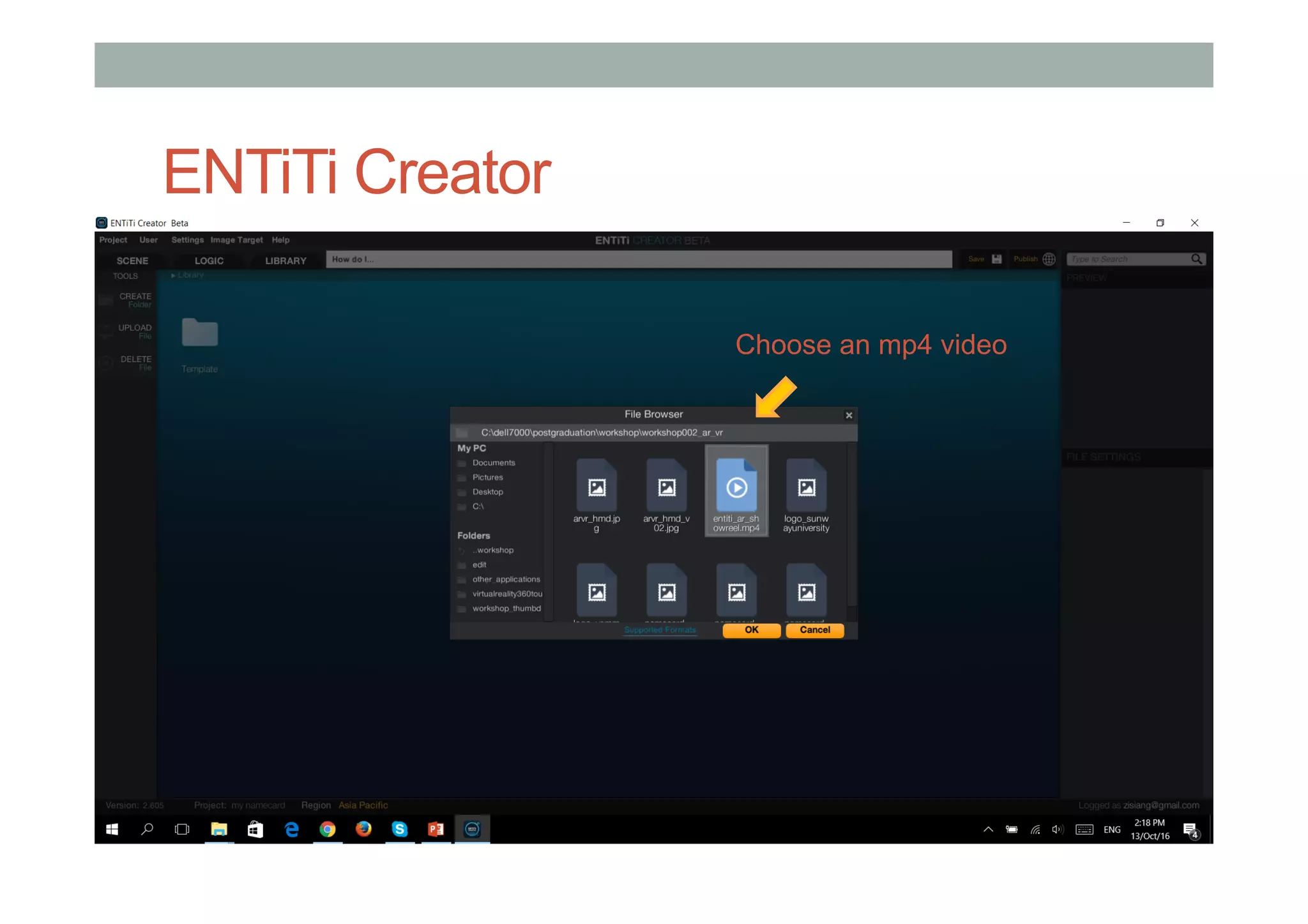Open the Project menu
This screenshot has height=924, width=1308.
(113, 240)
